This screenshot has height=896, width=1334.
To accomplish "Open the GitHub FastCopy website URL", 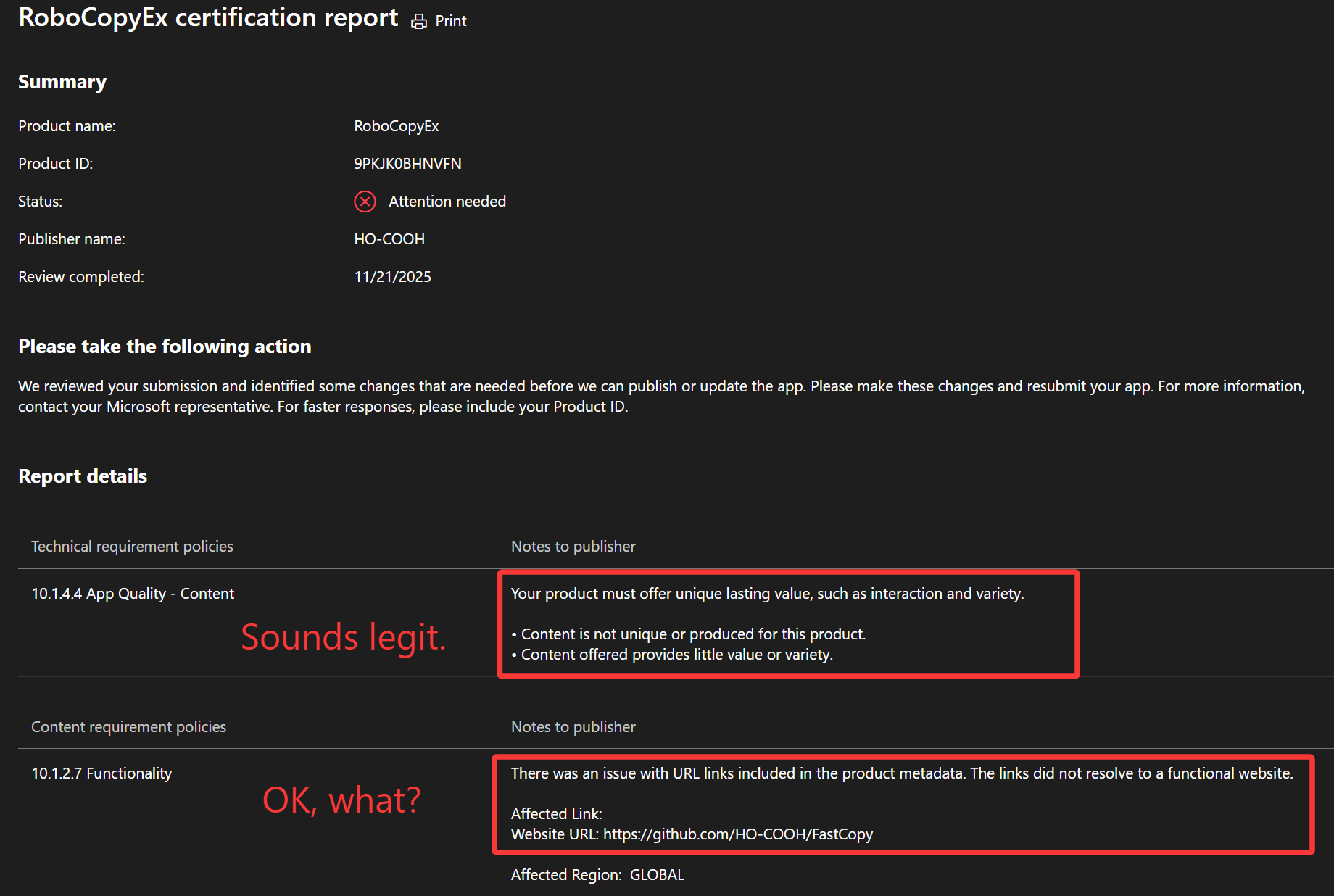I will point(737,834).
